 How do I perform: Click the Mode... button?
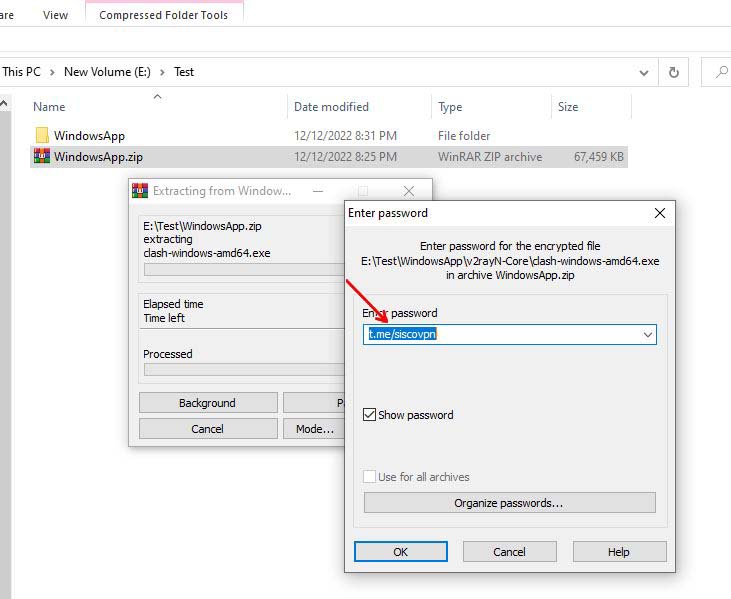tap(314, 428)
